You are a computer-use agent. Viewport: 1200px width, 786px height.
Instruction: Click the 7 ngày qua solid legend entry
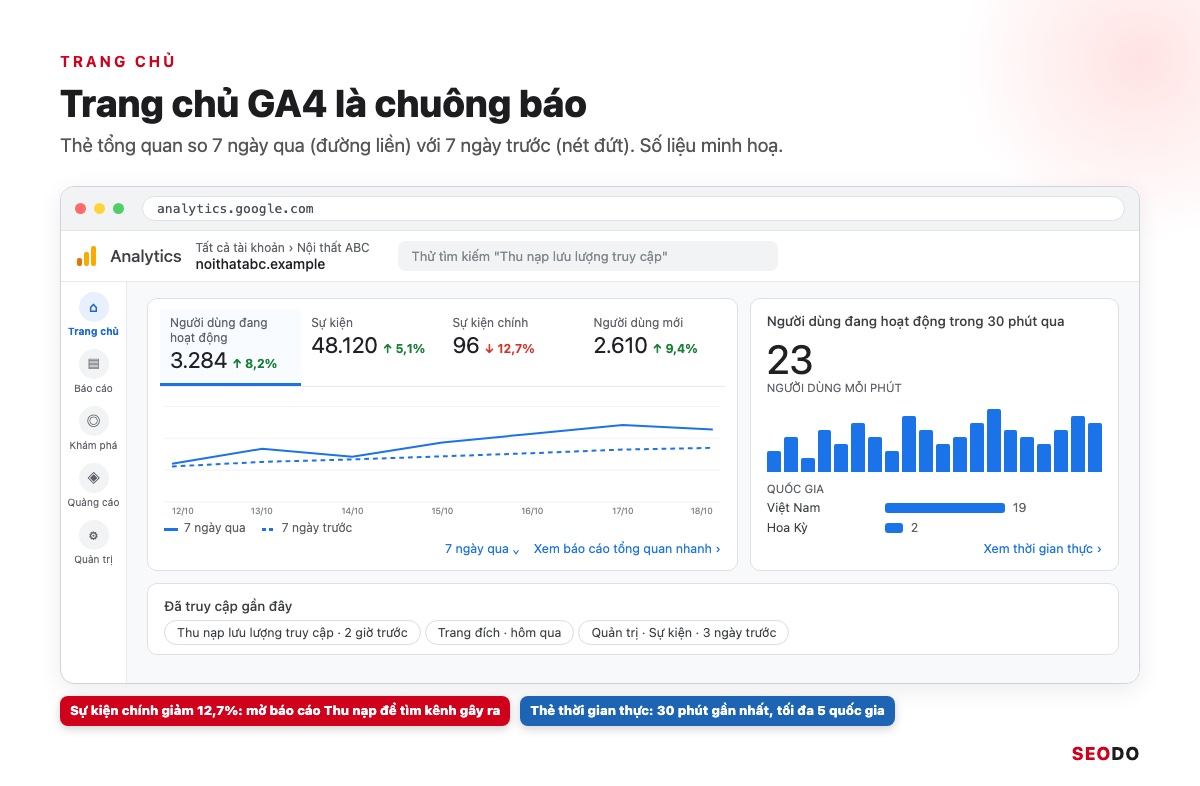pos(204,528)
